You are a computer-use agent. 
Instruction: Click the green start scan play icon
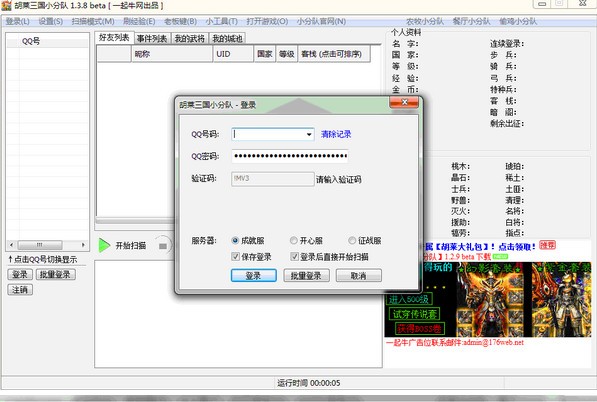(104, 245)
